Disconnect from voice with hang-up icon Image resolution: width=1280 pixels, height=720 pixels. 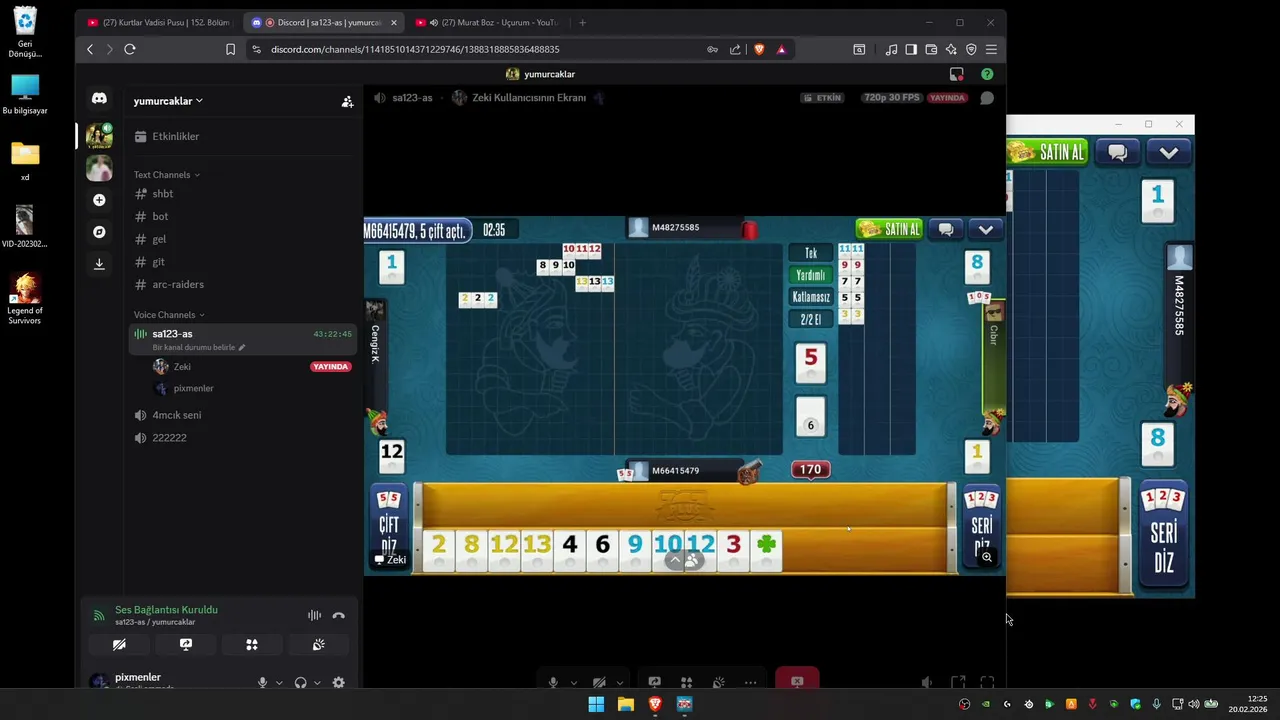[x=338, y=616]
